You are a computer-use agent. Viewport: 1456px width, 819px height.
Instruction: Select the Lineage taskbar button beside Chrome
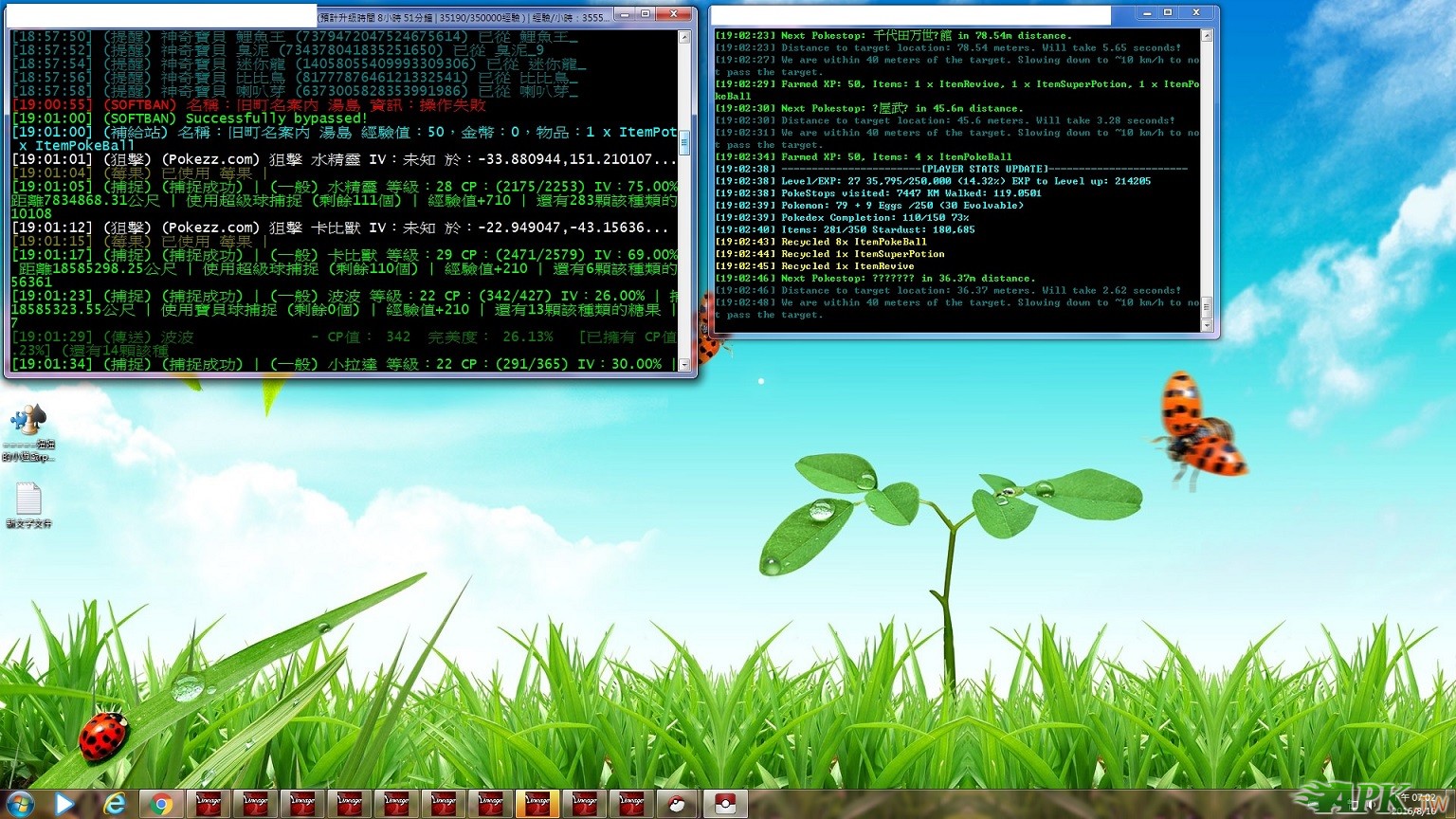[x=209, y=804]
